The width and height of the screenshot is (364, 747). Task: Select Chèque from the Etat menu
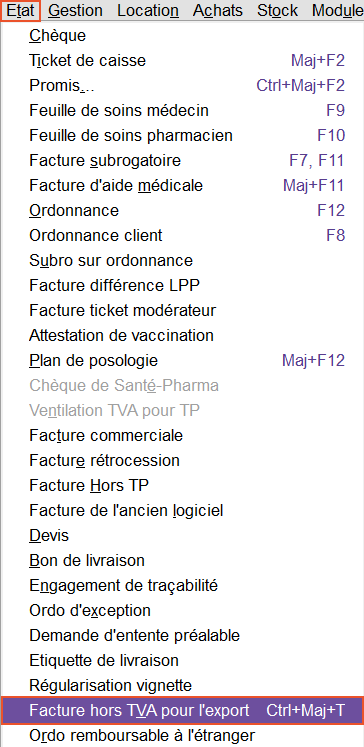182,35
